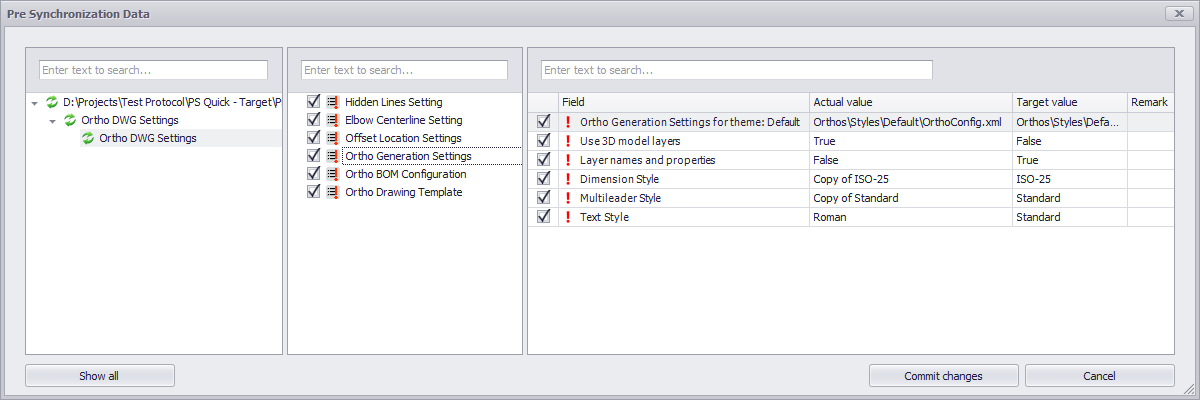
Task: Collapse the parent Ortho DWG Settings node
Action: click(53, 121)
